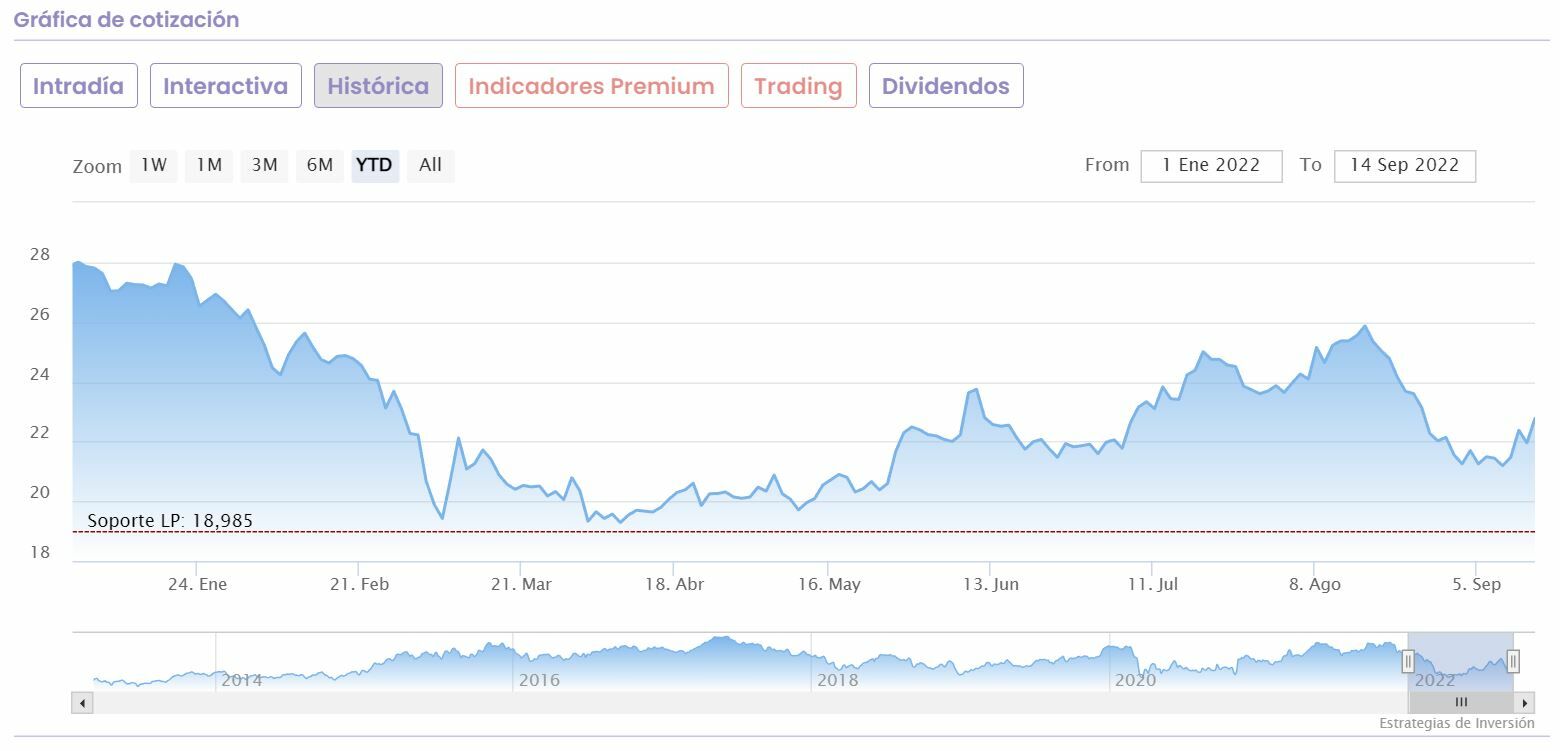Screen dimensions: 1560x751
Task: Choose the 3M zoom range
Action: point(264,165)
